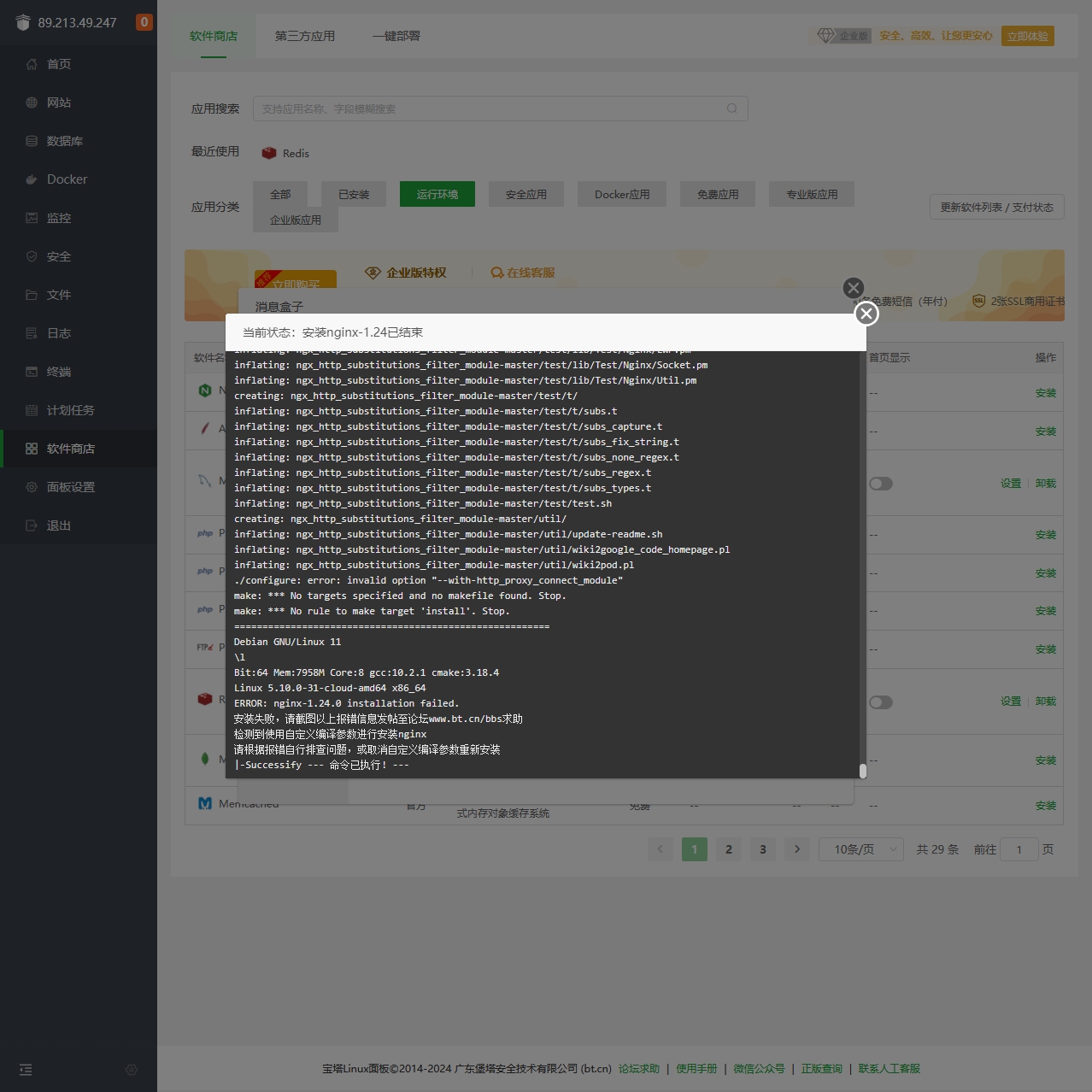Open 面板设置 in the sidebar menu

pyautogui.click(x=79, y=487)
